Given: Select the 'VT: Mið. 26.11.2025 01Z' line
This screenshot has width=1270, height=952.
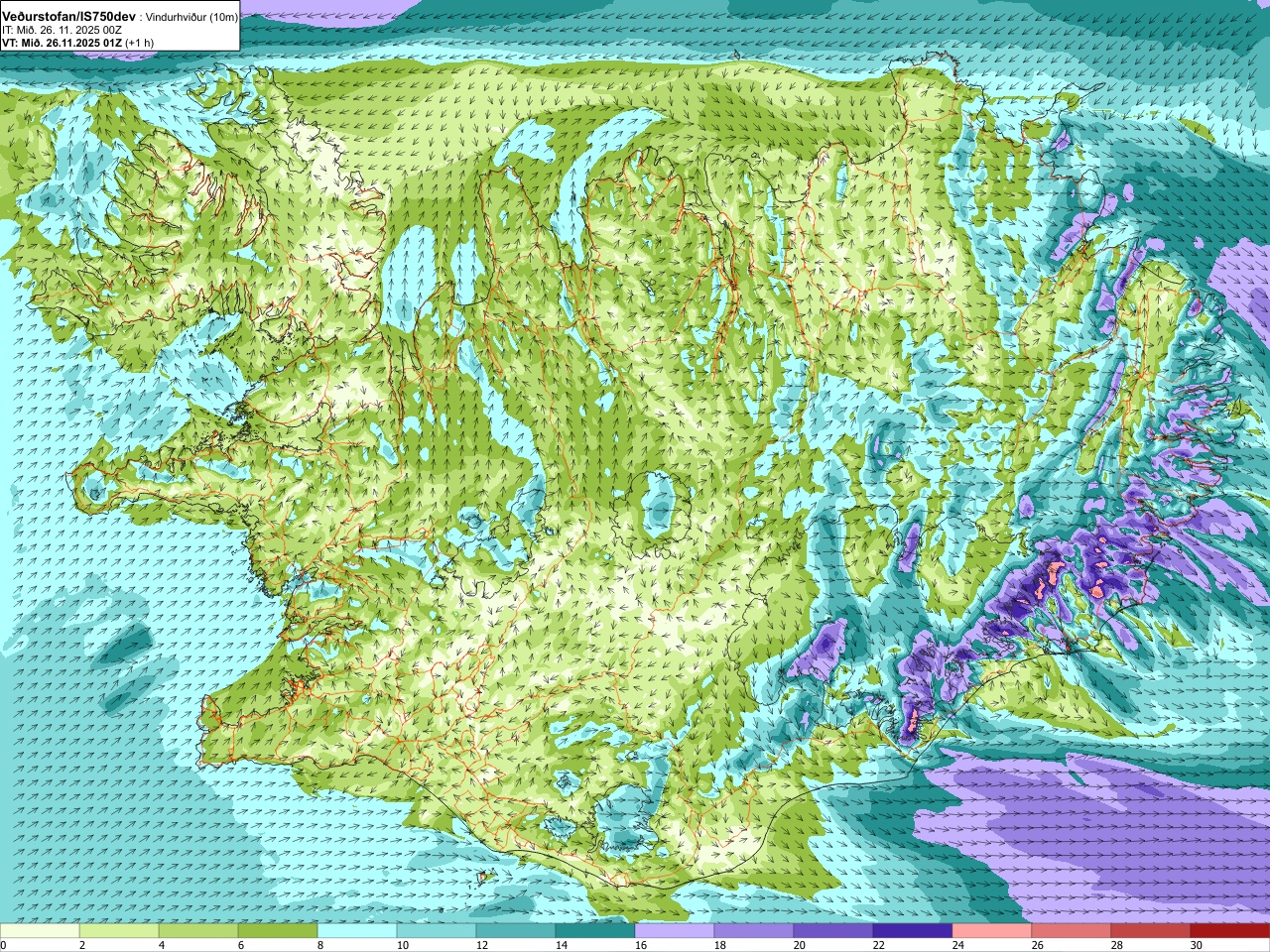Looking at the screenshot, I should point(62,43).
